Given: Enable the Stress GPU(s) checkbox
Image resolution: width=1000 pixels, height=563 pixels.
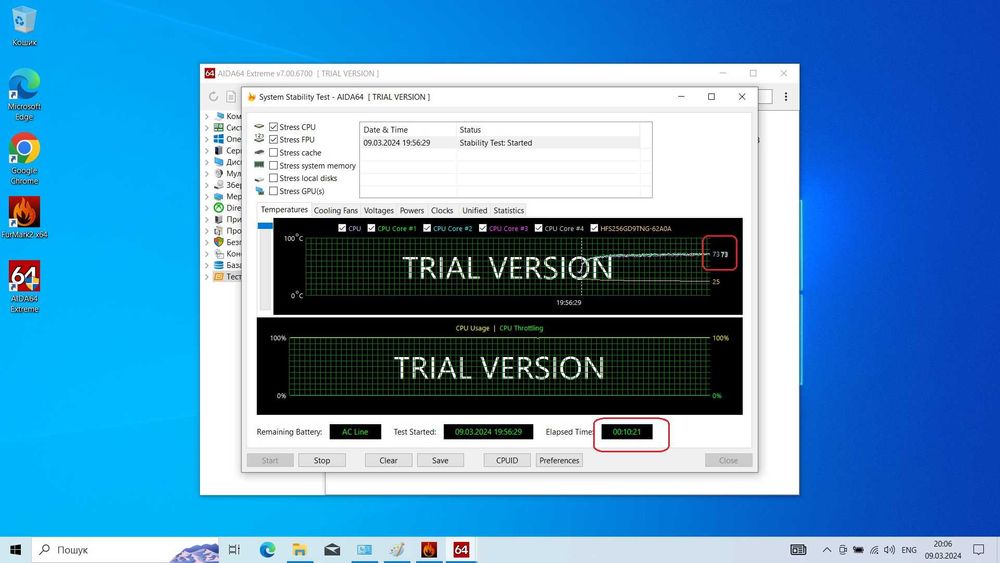Looking at the screenshot, I should (273, 191).
